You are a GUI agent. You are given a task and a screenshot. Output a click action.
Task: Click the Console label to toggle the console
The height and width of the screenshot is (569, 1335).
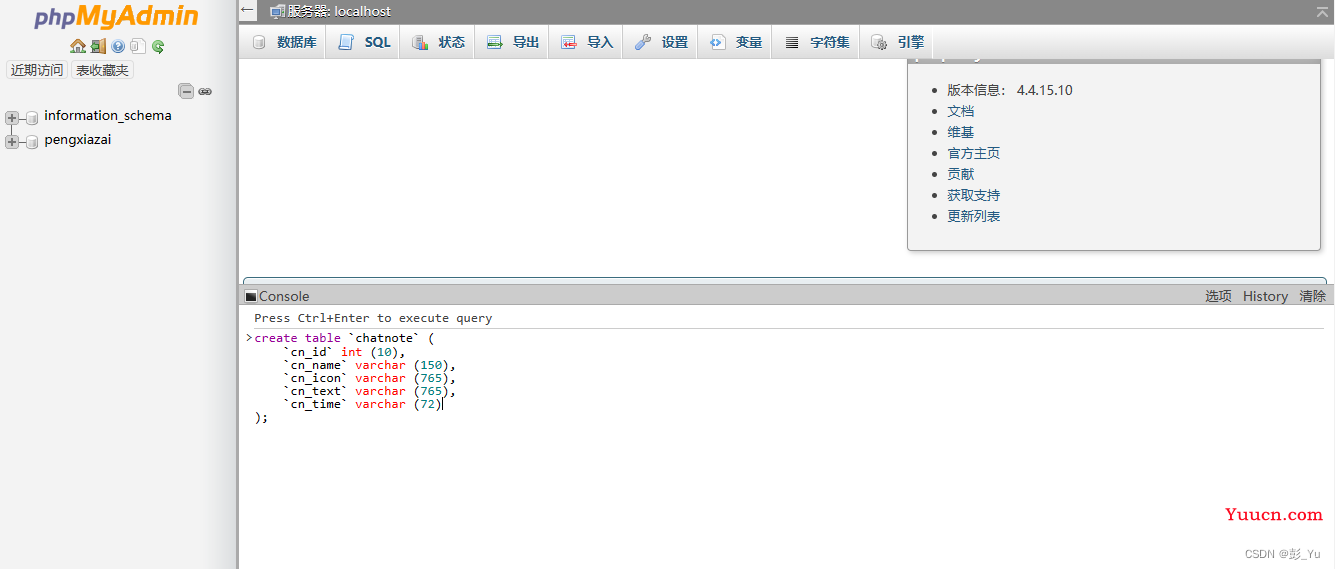click(x=284, y=296)
